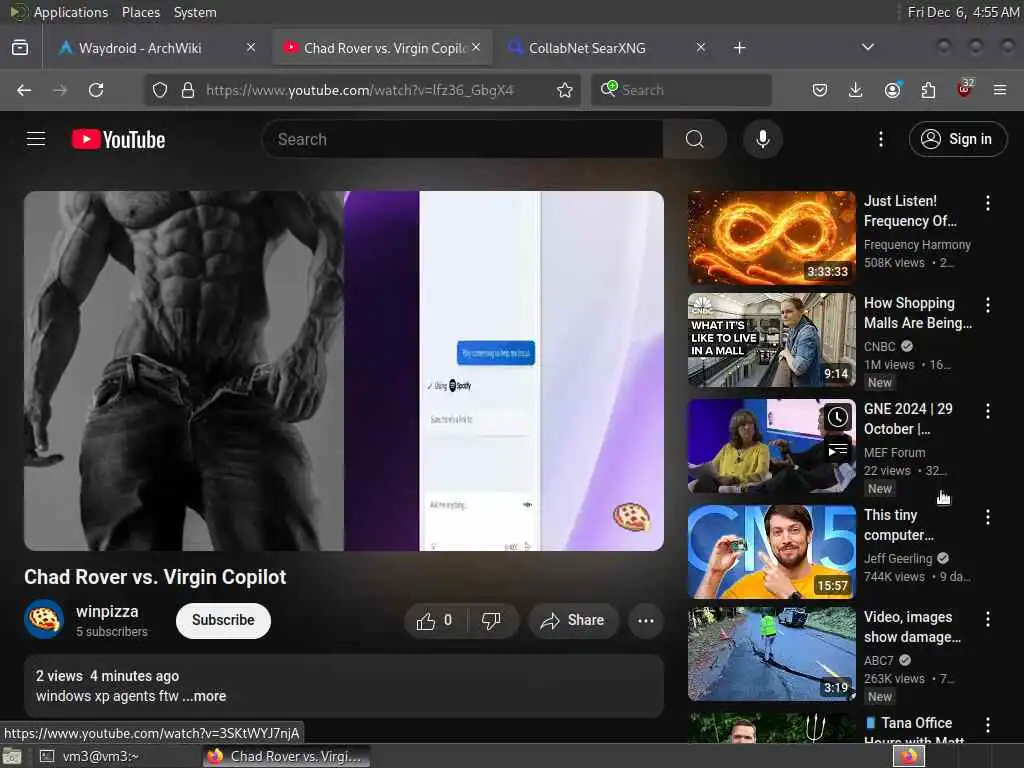Image resolution: width=1024 pixels, height=768 pixels.
Task: Open the Jeff Geerling thumbnail with 15:57 duration
Action: pos(771,552)
